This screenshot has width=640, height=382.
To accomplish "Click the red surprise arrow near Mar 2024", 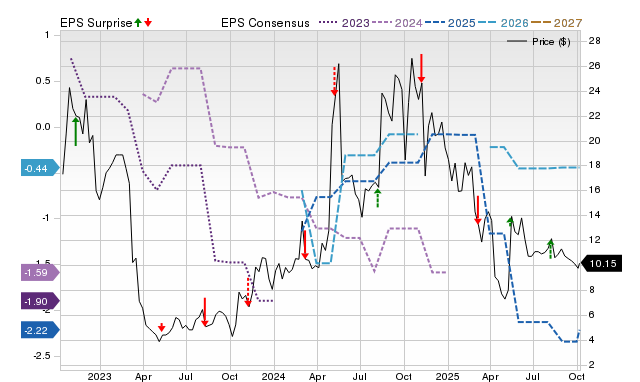I will pyautogui.click(x=304, y=245).
